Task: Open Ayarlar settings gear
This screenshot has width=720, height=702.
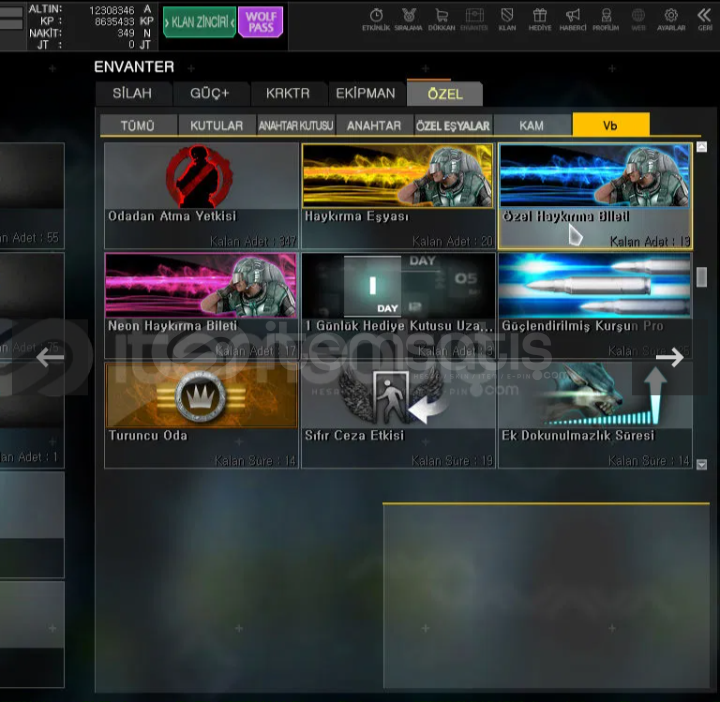Action: [671, 18]
